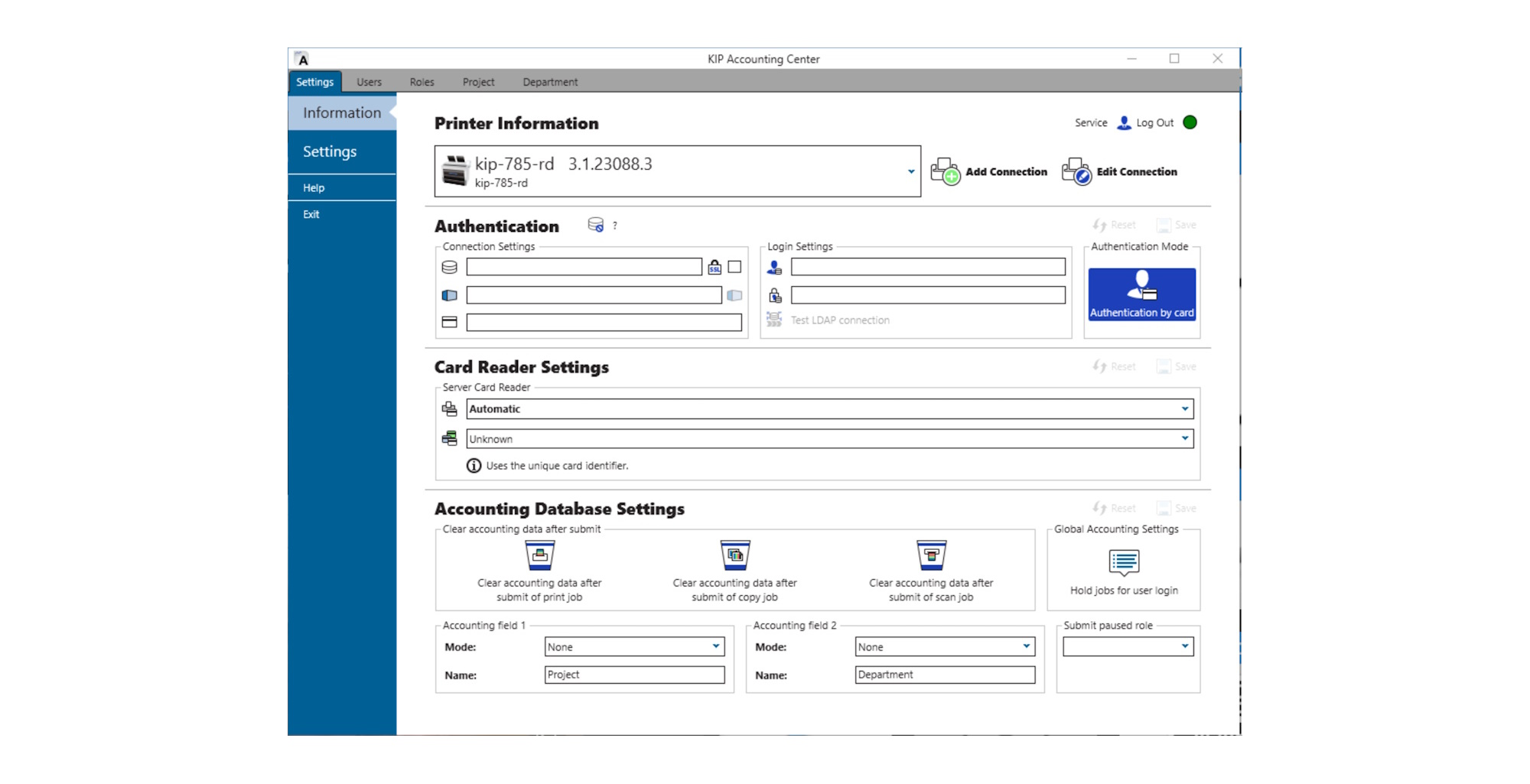1530x784 pixels.
Task: Select Authentication by card mode tile
Action: pyautogui.click(x=1142, y=294)
